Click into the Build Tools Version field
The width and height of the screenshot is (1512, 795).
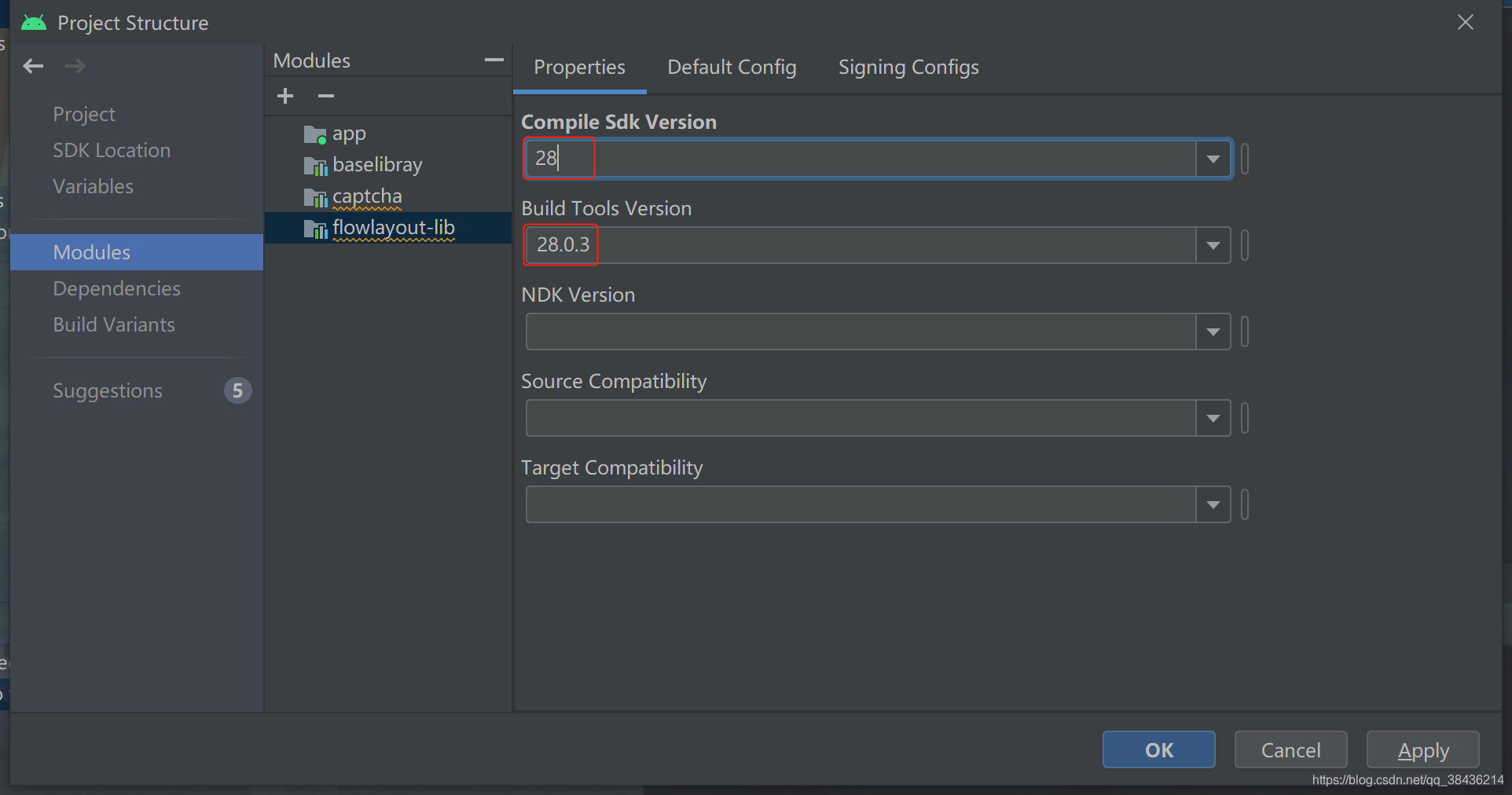[x=861, y=245]
